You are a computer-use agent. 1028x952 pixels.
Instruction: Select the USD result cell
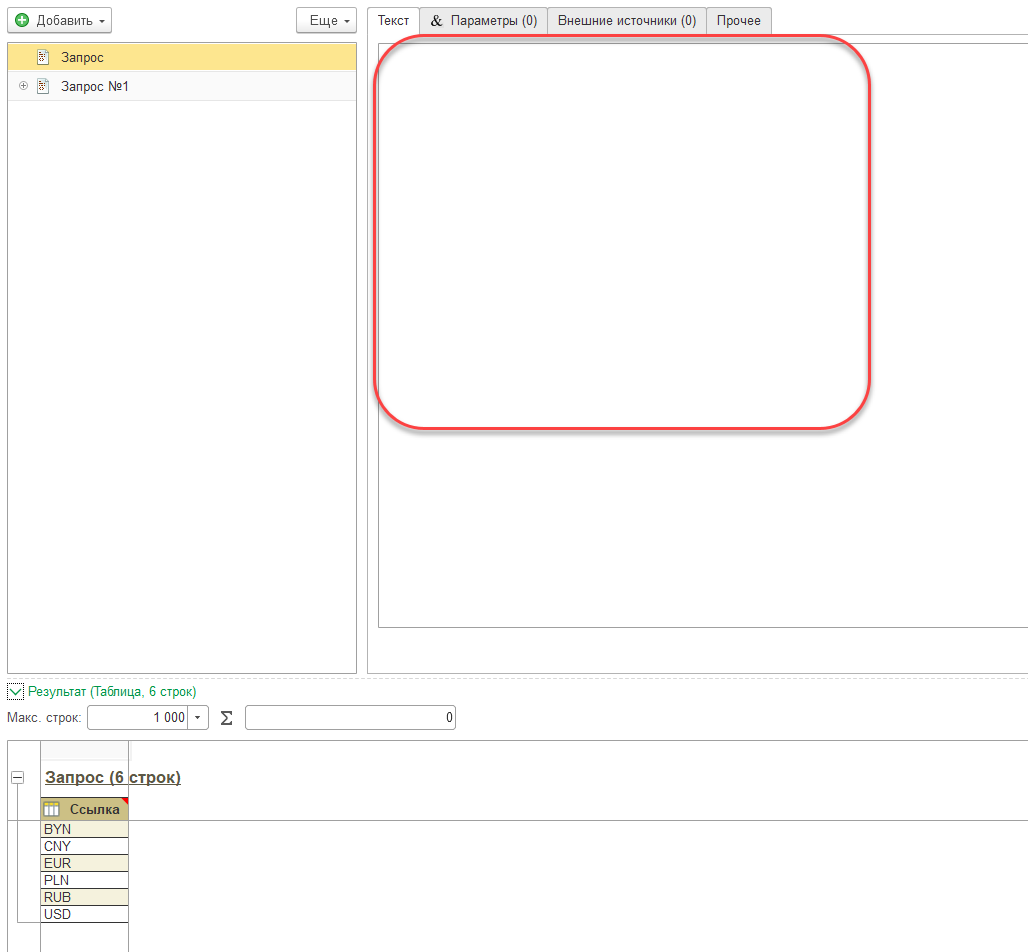85,915
